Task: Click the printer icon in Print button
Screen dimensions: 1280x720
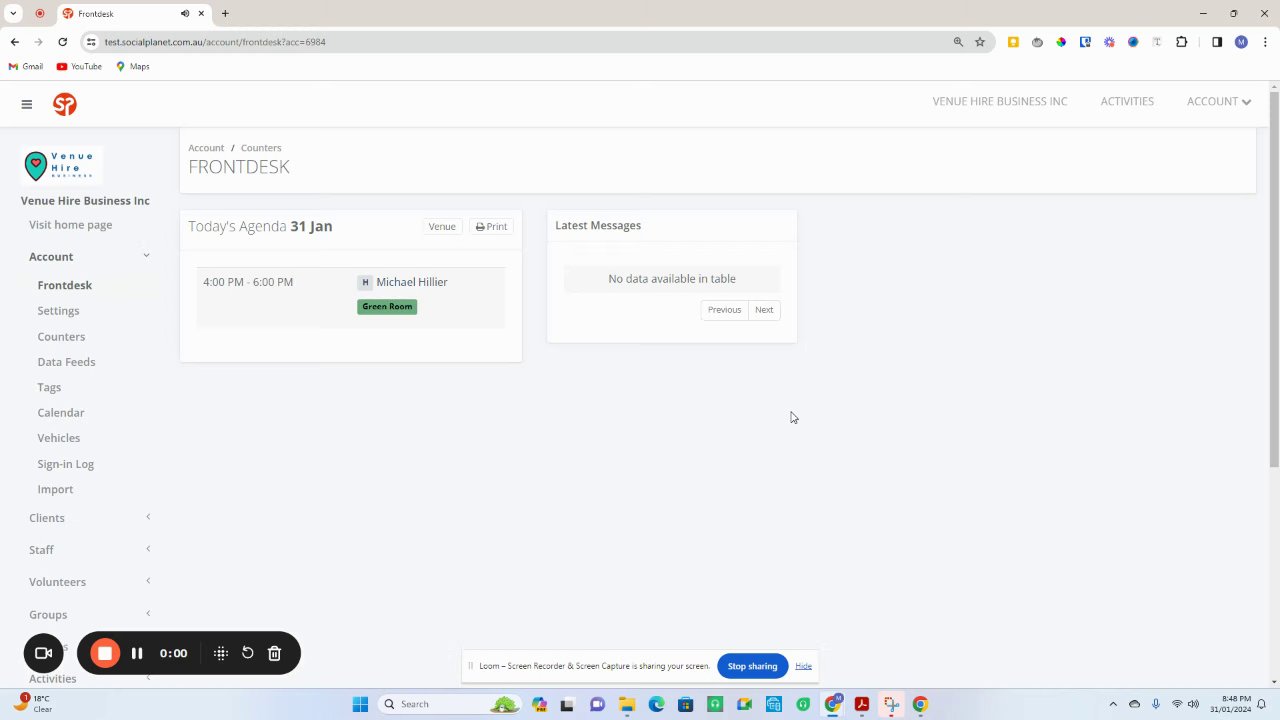Action: point(480,227)
